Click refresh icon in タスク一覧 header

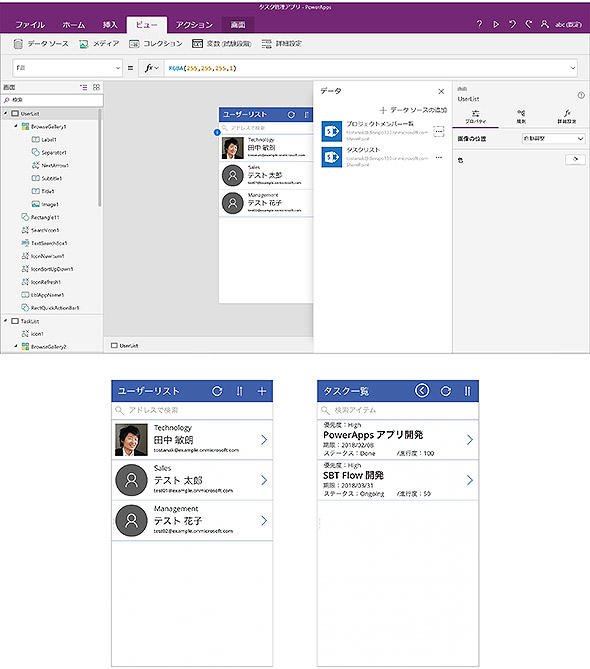coord(445,391)
